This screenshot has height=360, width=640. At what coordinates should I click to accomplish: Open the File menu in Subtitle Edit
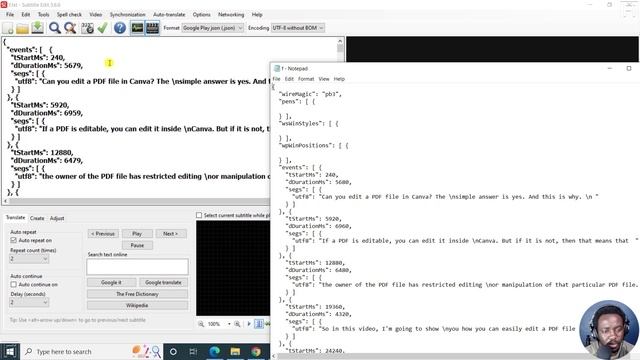10,15
